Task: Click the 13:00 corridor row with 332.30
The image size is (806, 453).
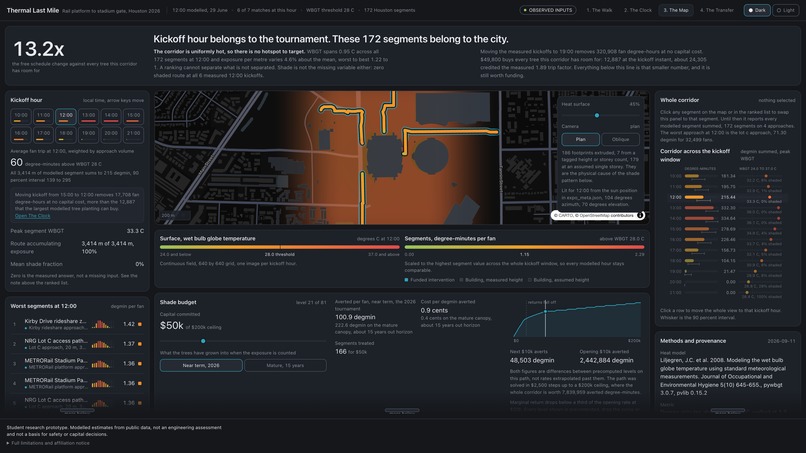Action: click(727, 208)
